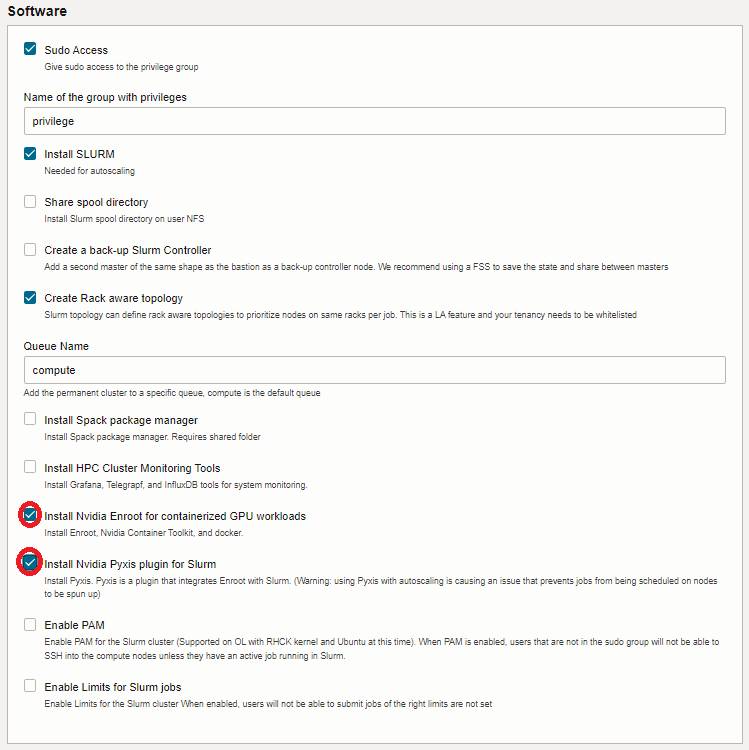749x750 pixels.
Task: Check Create a back-up Slurm Controller box
Action: pos(30,250)
